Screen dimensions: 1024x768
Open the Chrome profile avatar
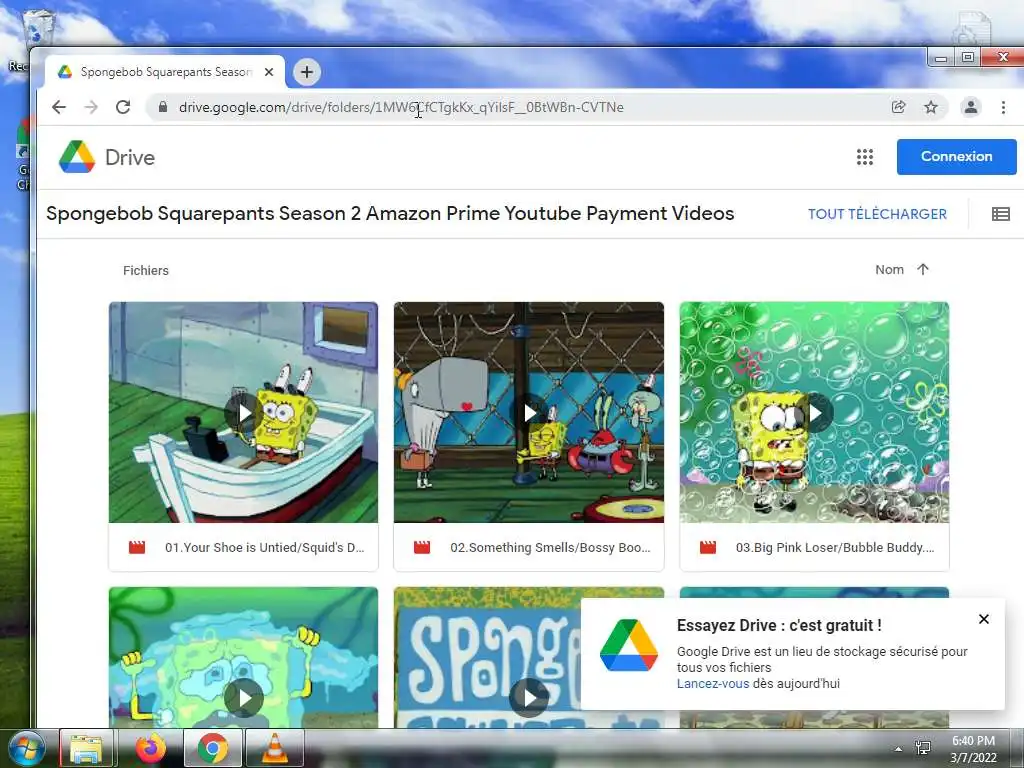[971, 107]
